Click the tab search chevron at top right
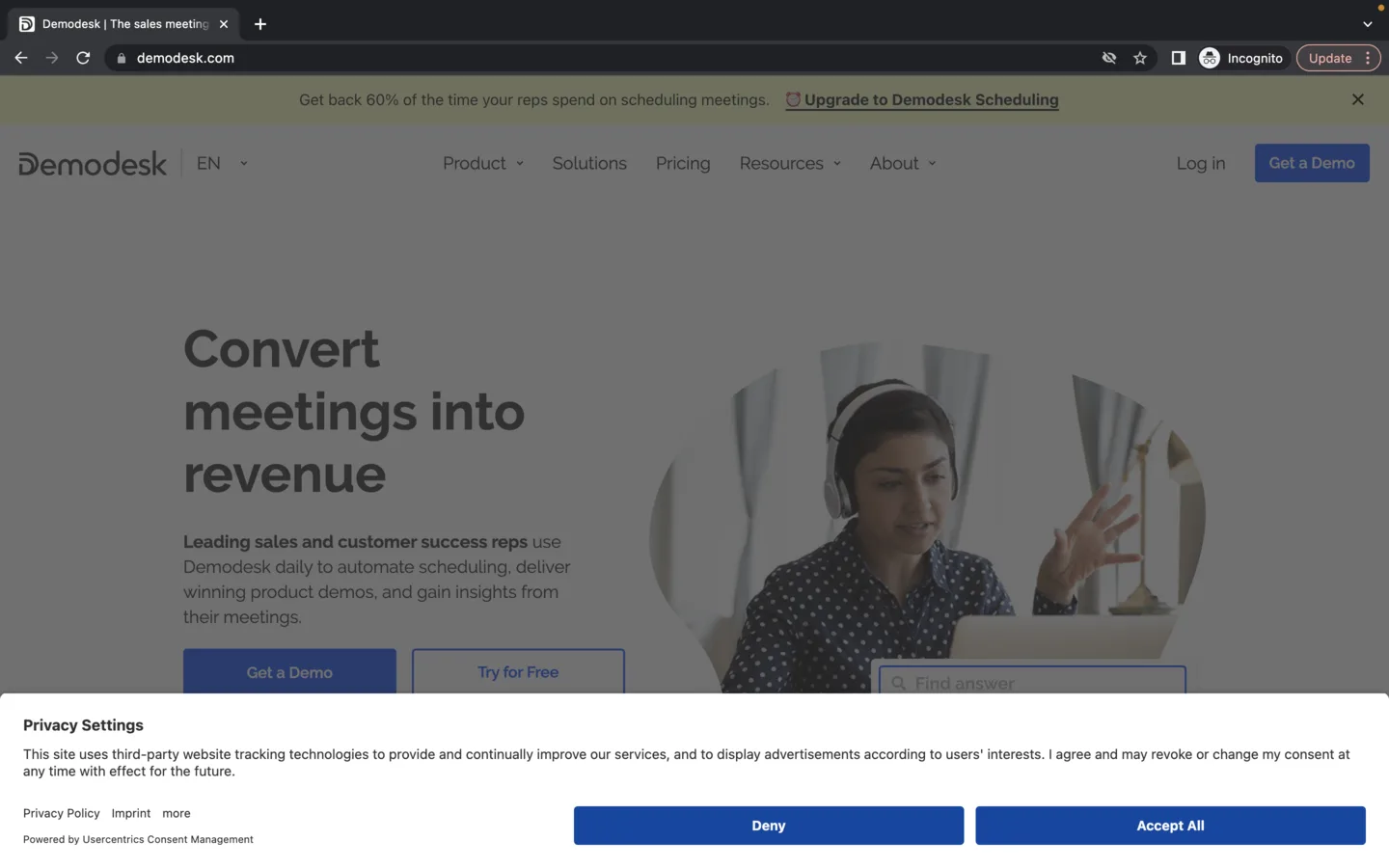Screen dimensions: 1389x868 [x=1367, y=24]
